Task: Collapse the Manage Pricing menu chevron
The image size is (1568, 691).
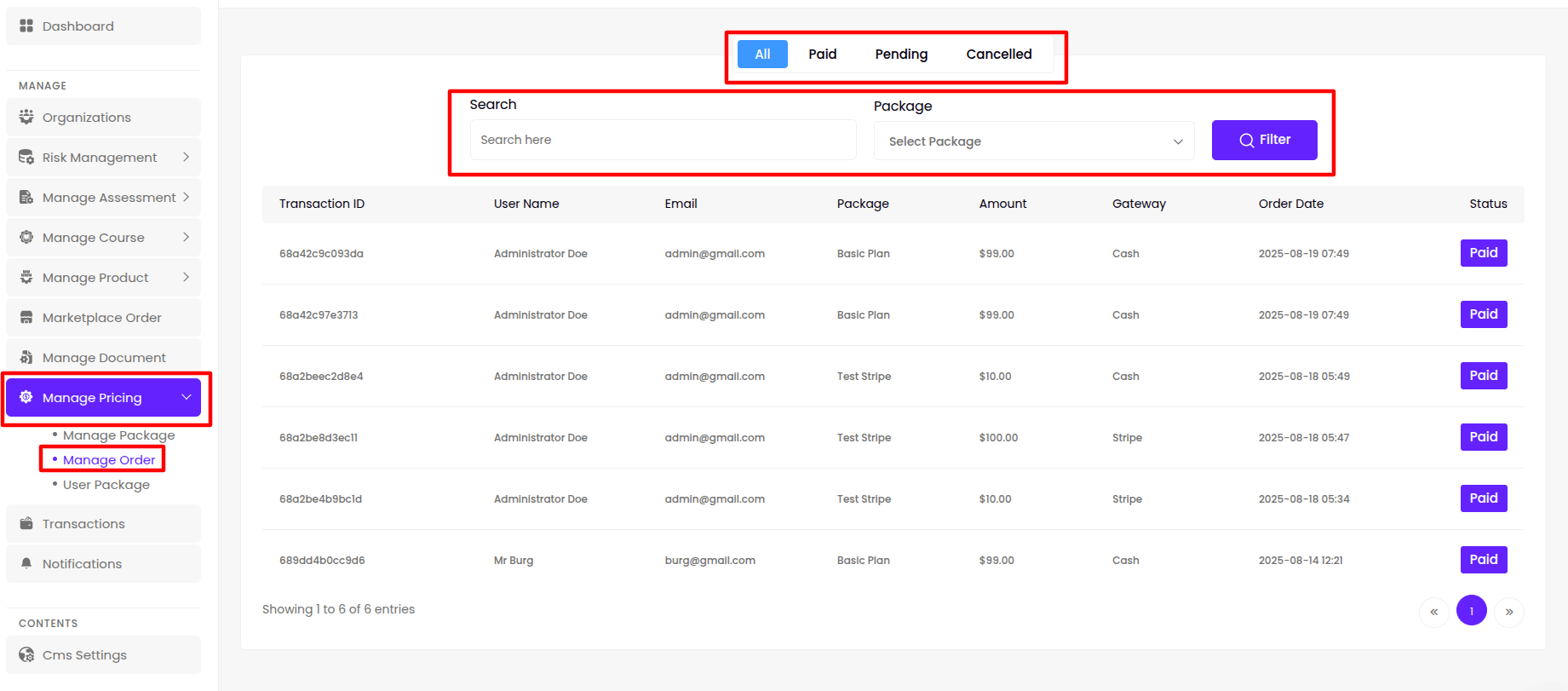Action: point(187,397)
